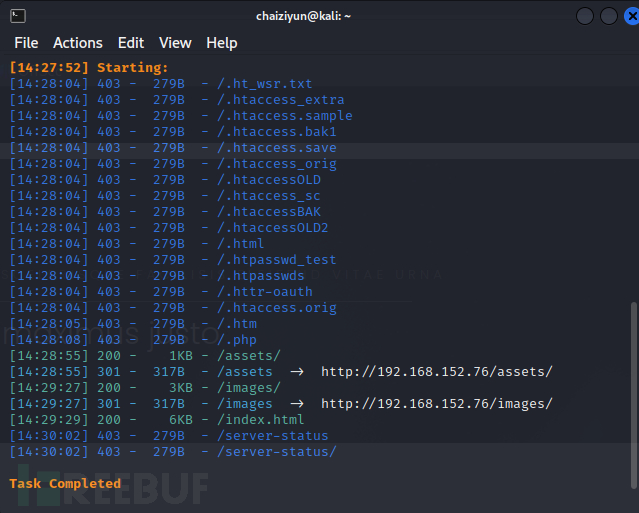The width and height of the screenshot is (639, 513).
Task: Open the View menu
Action: (x=175, y=43)
